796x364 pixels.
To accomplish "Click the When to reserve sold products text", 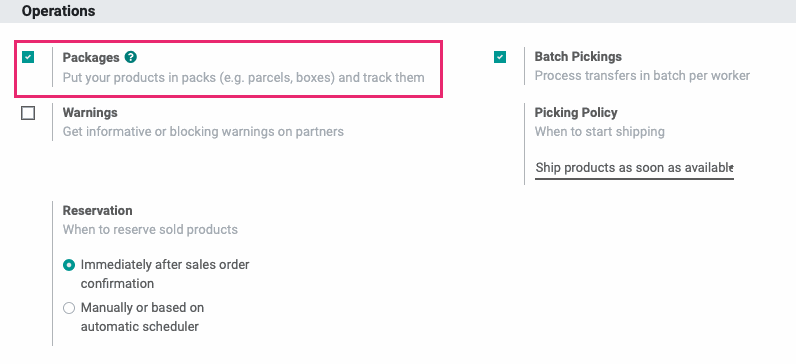I will 150,229.
